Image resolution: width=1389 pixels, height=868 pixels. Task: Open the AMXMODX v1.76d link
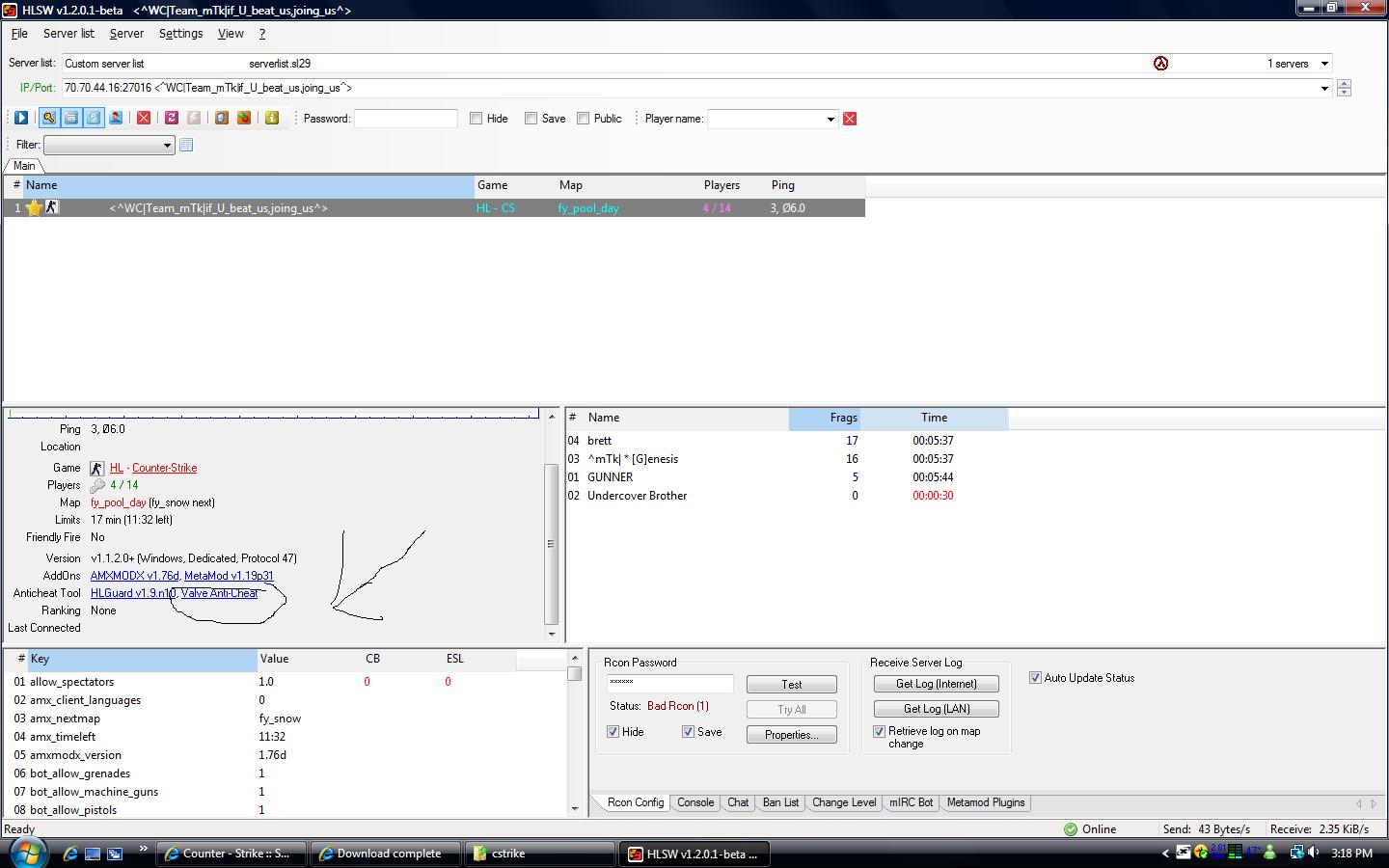pos(135,576)
